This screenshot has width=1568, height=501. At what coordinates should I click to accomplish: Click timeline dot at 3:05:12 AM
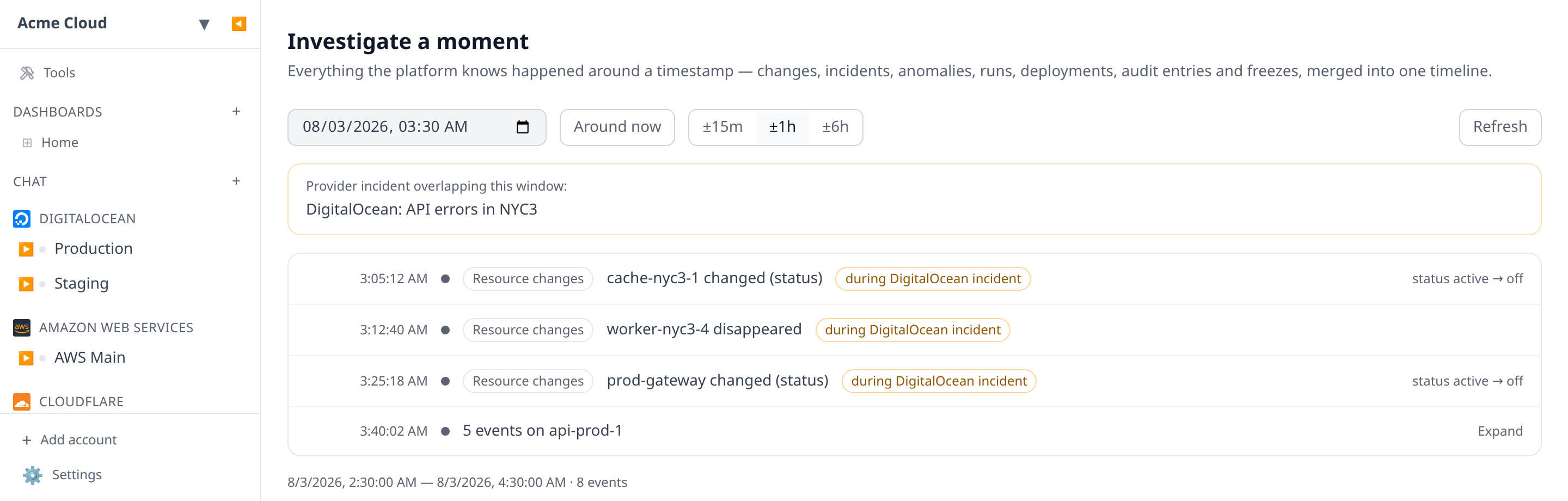click(445, 279)
